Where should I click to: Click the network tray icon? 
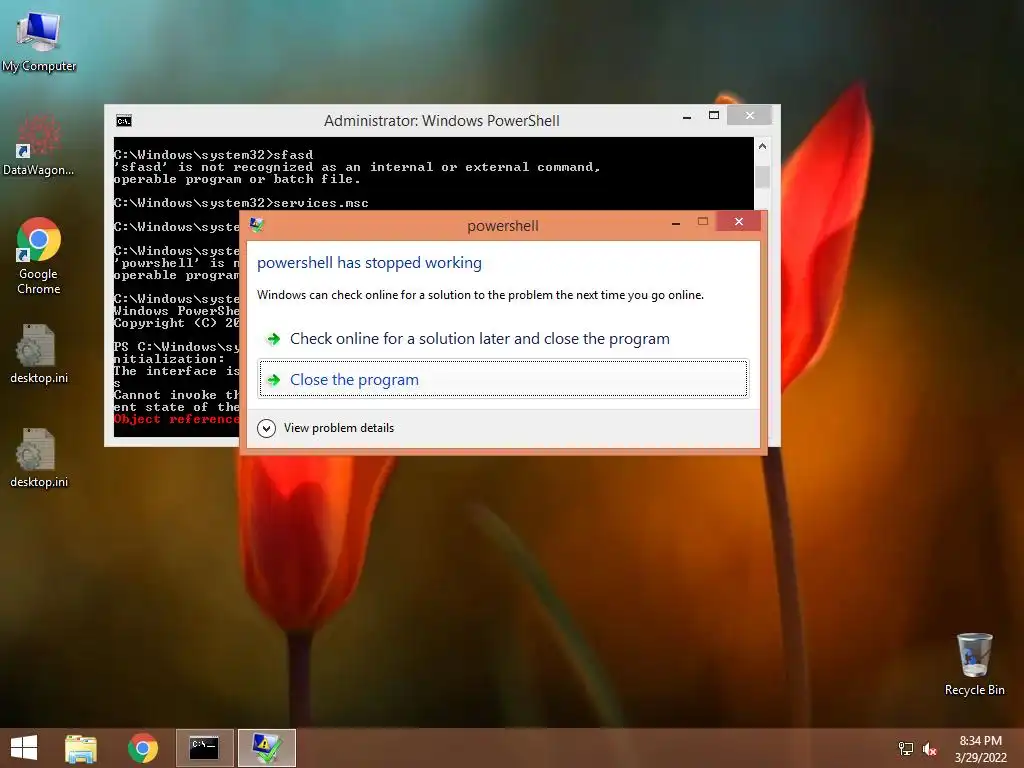(x=906, y=748)
